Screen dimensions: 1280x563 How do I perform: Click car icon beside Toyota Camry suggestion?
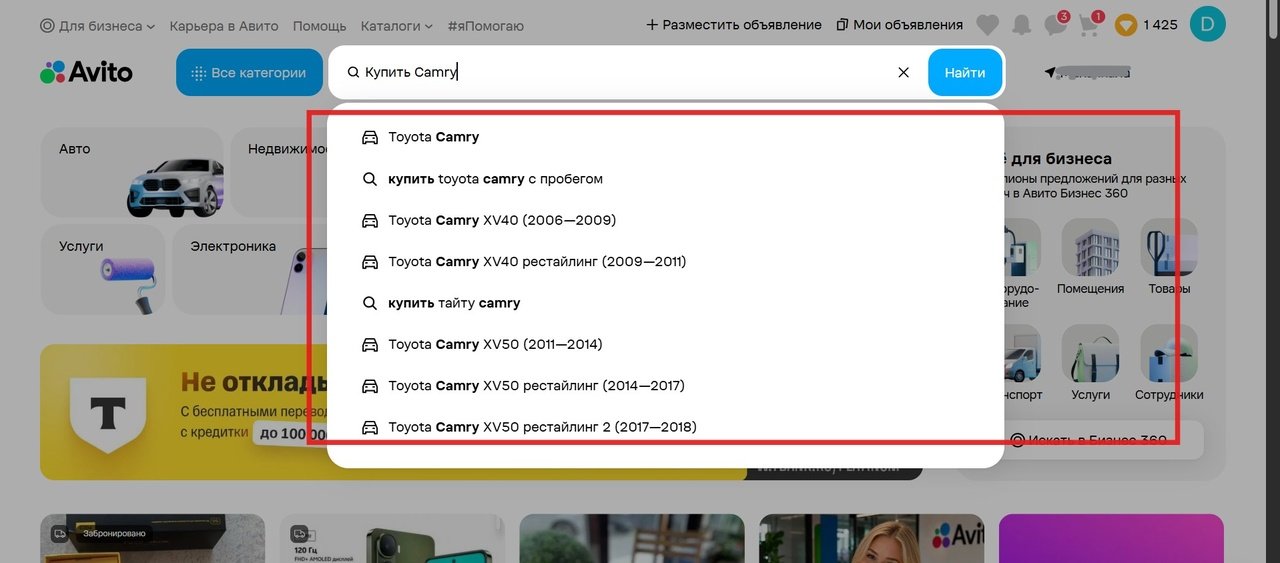370,137
